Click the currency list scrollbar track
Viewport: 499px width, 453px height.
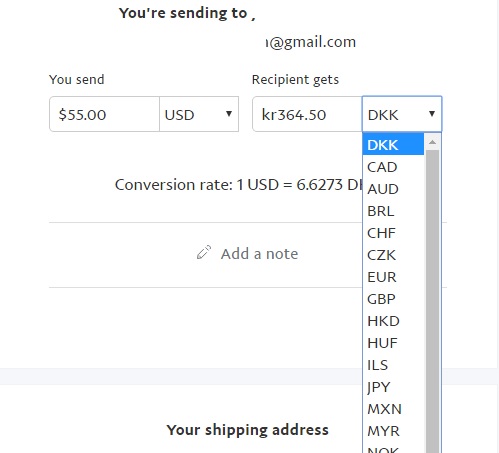432,300
